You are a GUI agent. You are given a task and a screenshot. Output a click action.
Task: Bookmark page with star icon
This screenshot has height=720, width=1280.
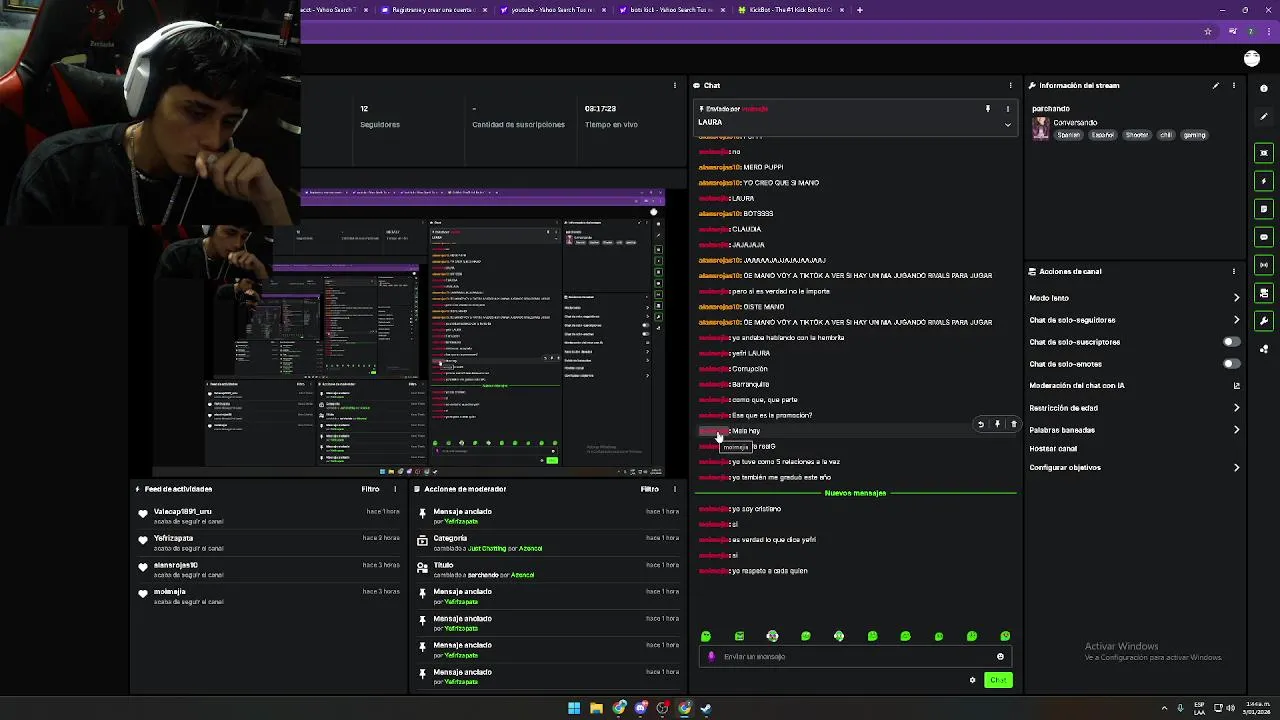coord(1208,32)
